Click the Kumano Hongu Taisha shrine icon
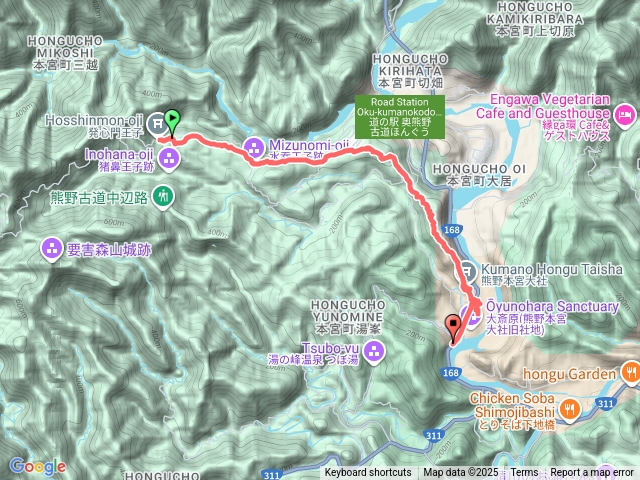The image size is (640, 480). click(x=468, y=272)
